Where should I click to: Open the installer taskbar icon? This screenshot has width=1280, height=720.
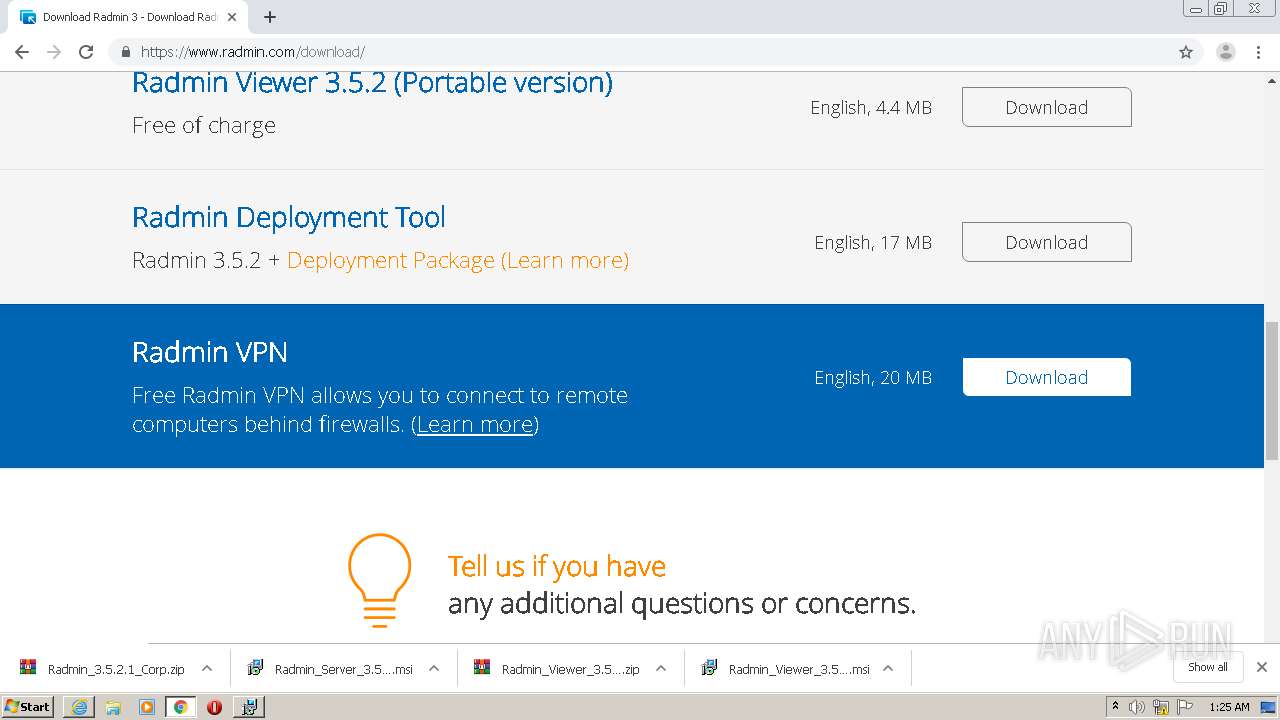[x=249, y=707]
